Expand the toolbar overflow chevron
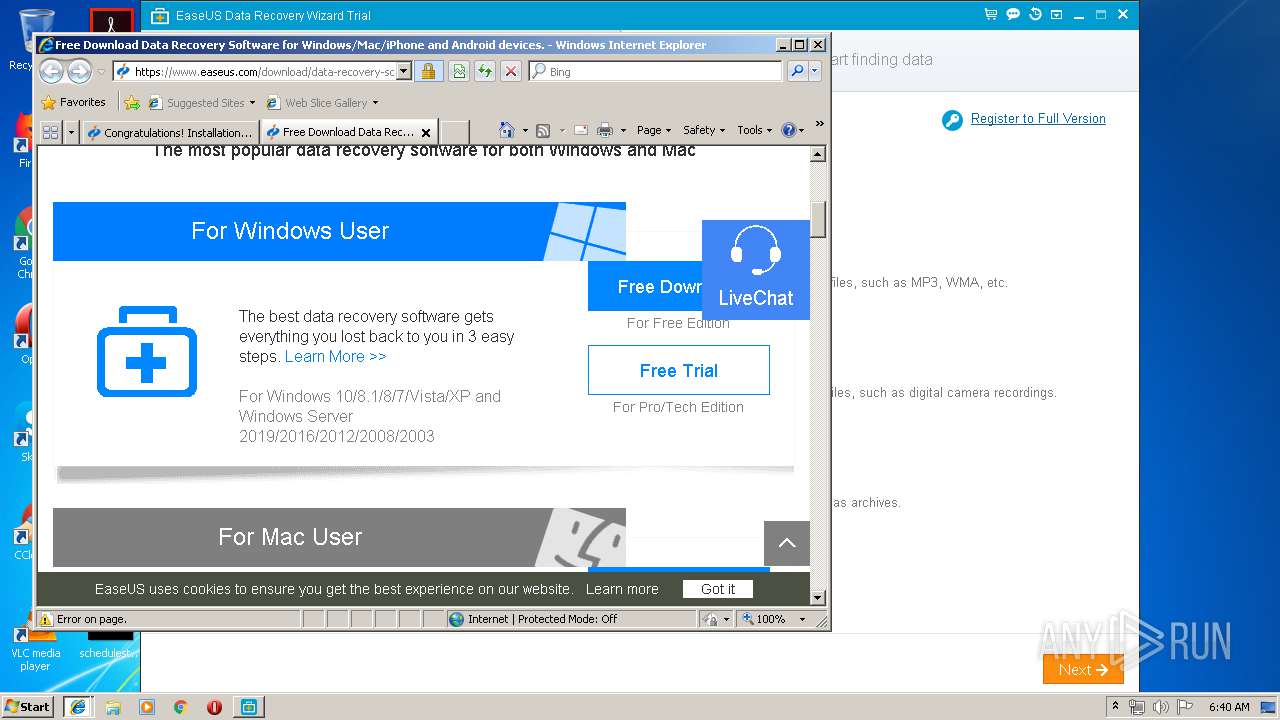This screenshot has height=720, width=1280. (820, 124)
